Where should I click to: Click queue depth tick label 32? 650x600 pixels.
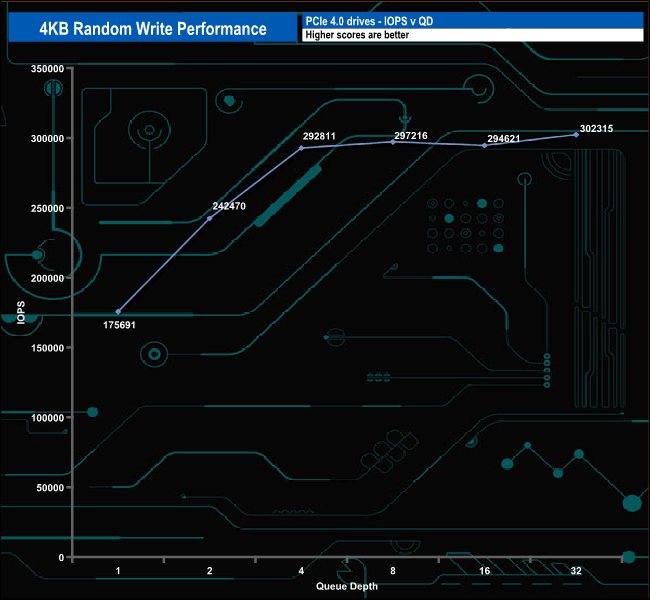(576, 571)
